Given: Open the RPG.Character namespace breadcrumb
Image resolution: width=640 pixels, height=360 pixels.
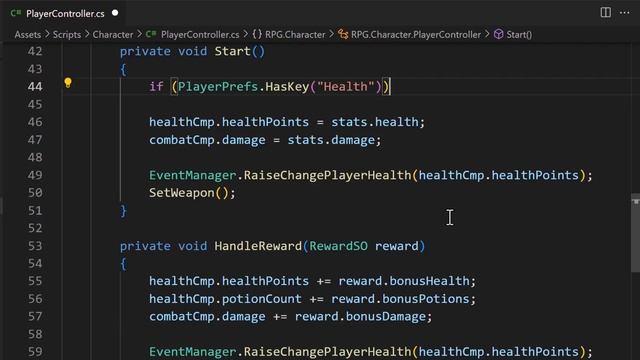Looking at the screenshot, I should pos(295,35).
